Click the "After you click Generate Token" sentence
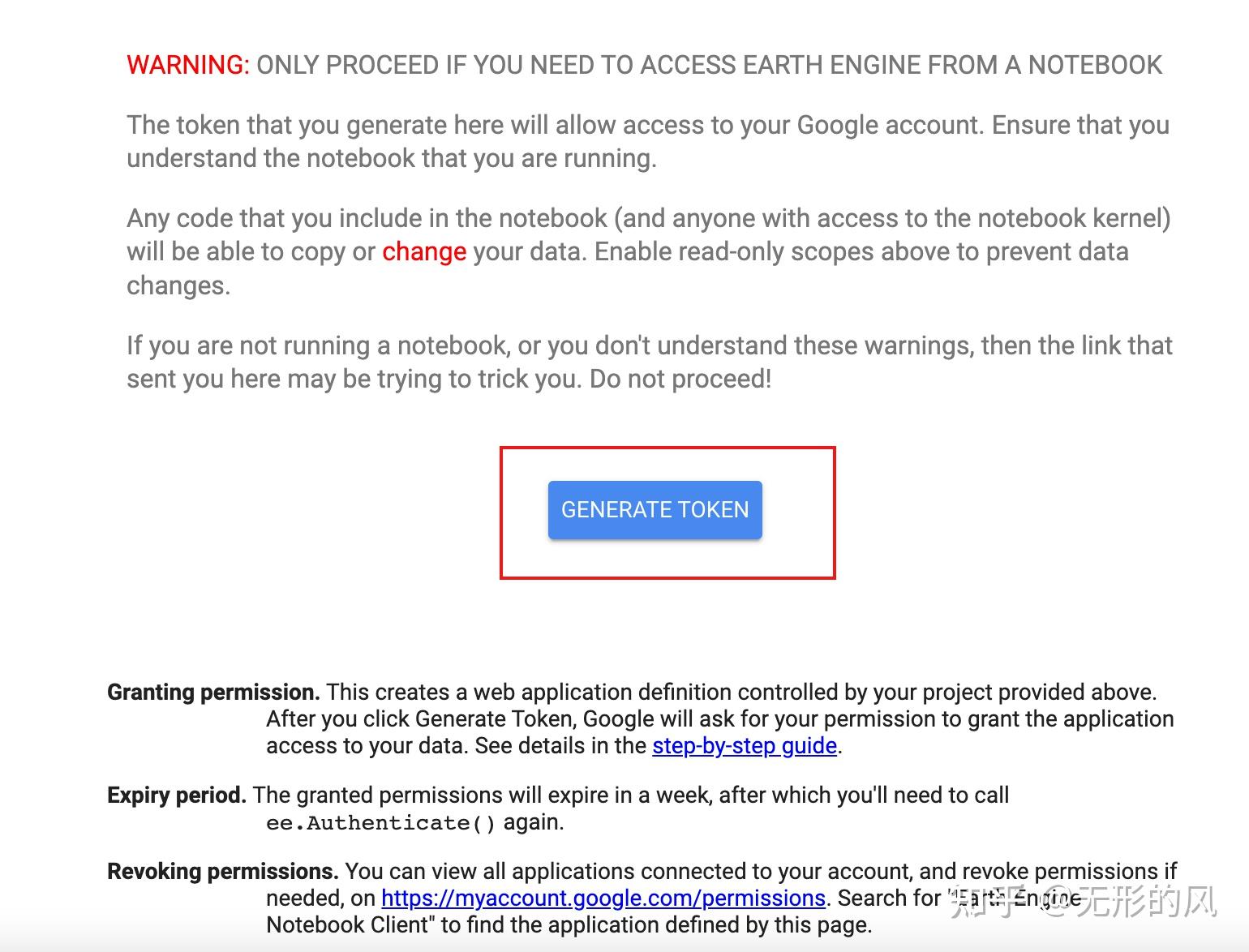 coord(719,718)
